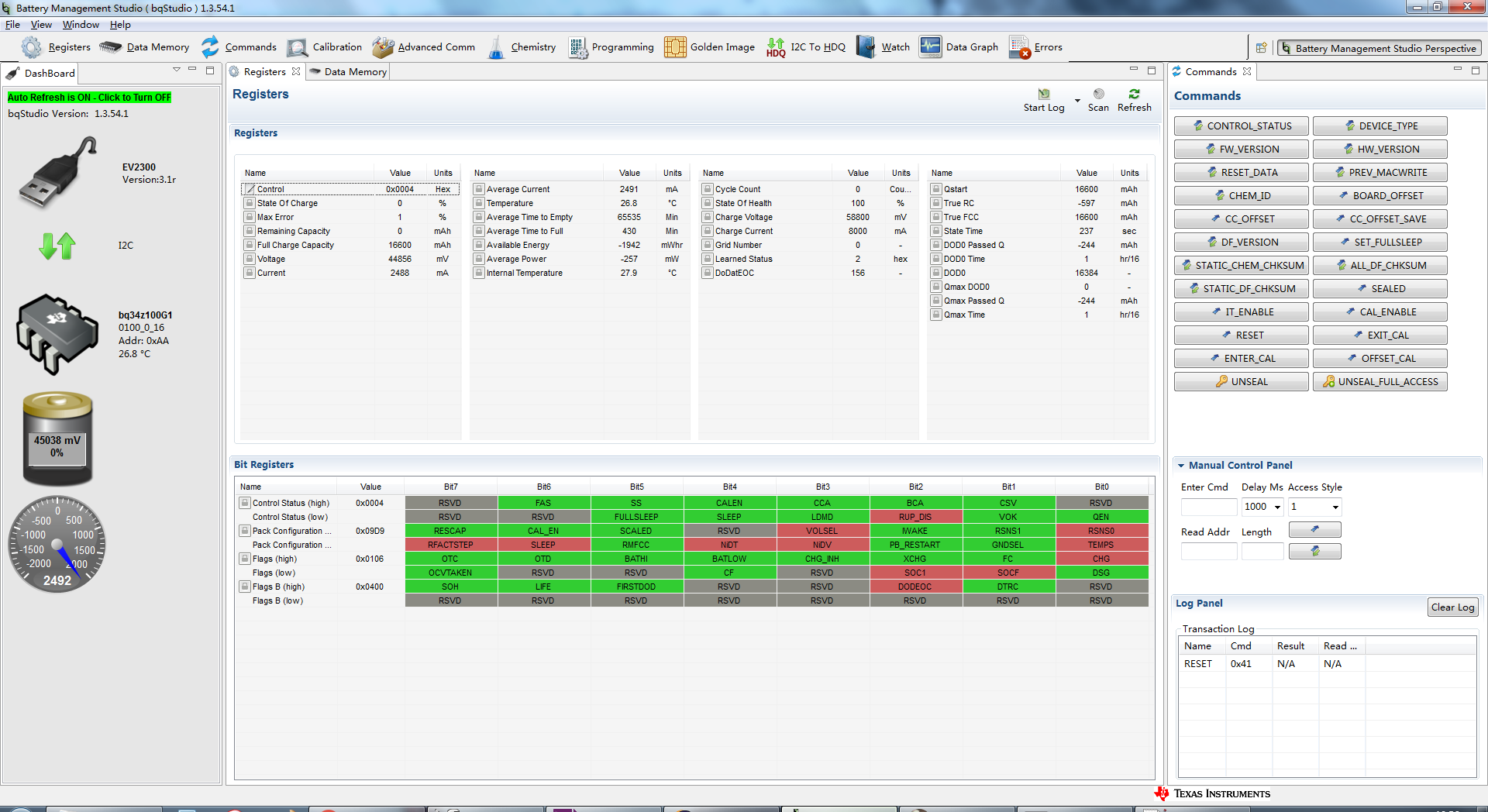This screenshot has width=1488, height=812.
Task: Send the FW_VERSION command
Action: pyautogui.click(x=1241, y=149)
